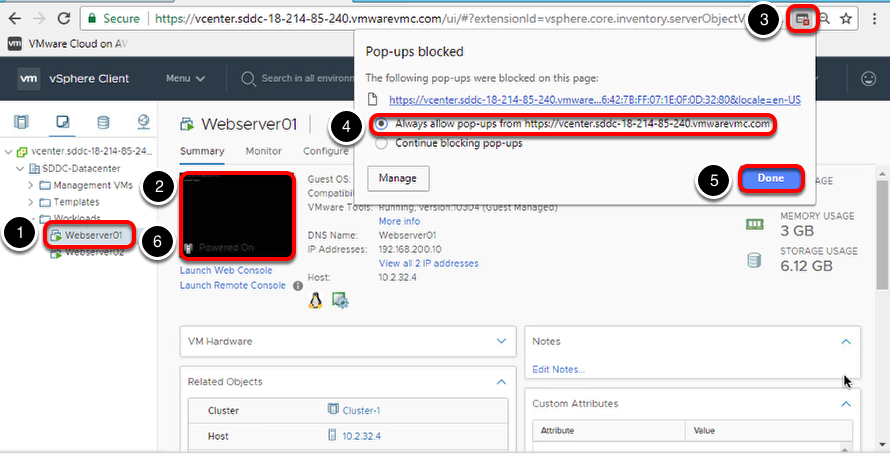890x458 pixels.
Task: Click the VM settings gear icon beside penguin
Action: pyautogui.click(x=340, y=300)
